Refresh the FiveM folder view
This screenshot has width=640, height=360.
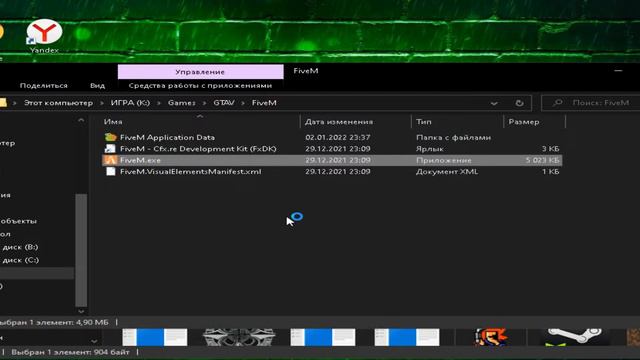click(x=519, y=103)
